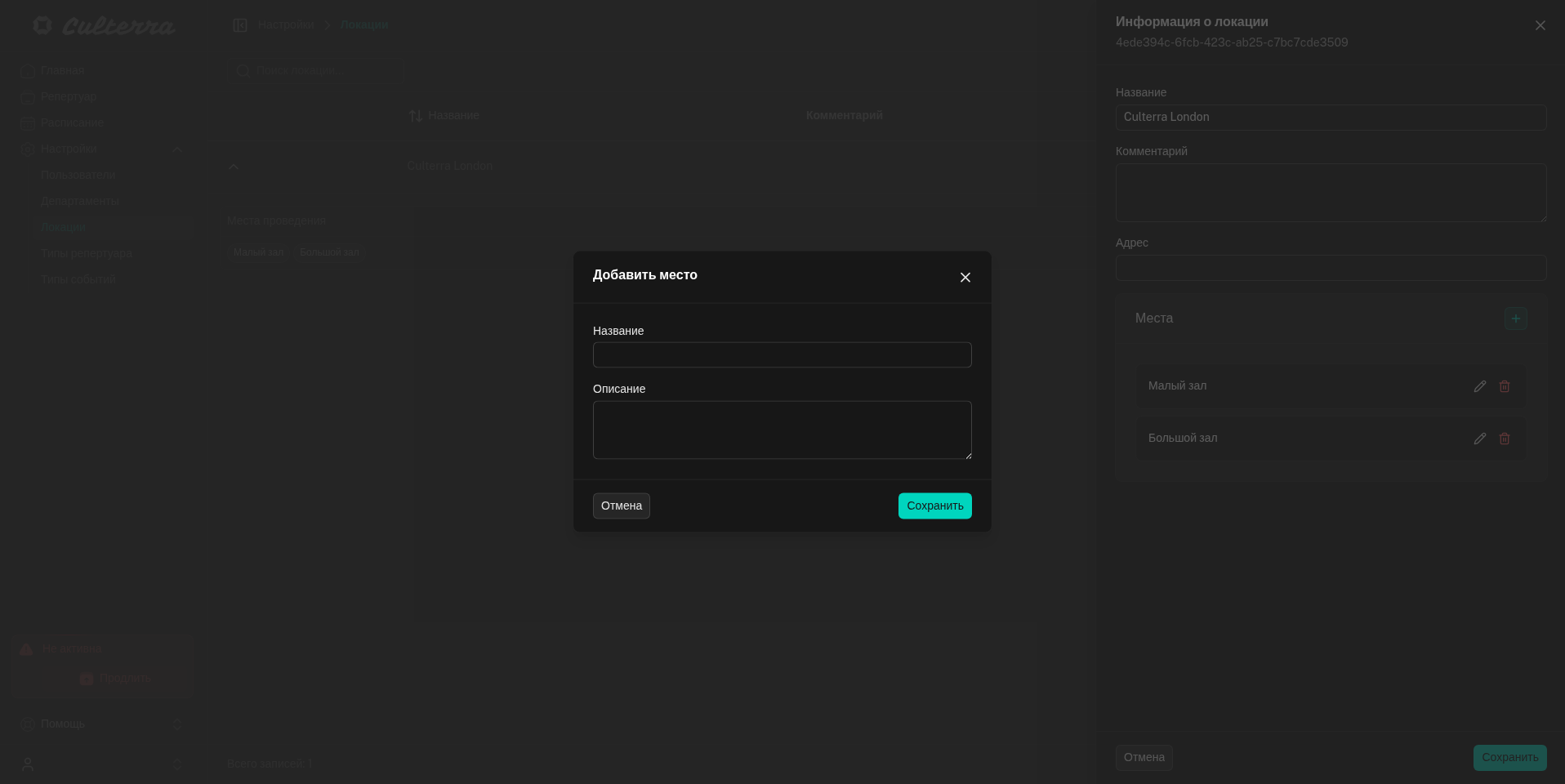Open the Расписание menu item
This screenshot has width=1565, height=784.
point(72,123)
